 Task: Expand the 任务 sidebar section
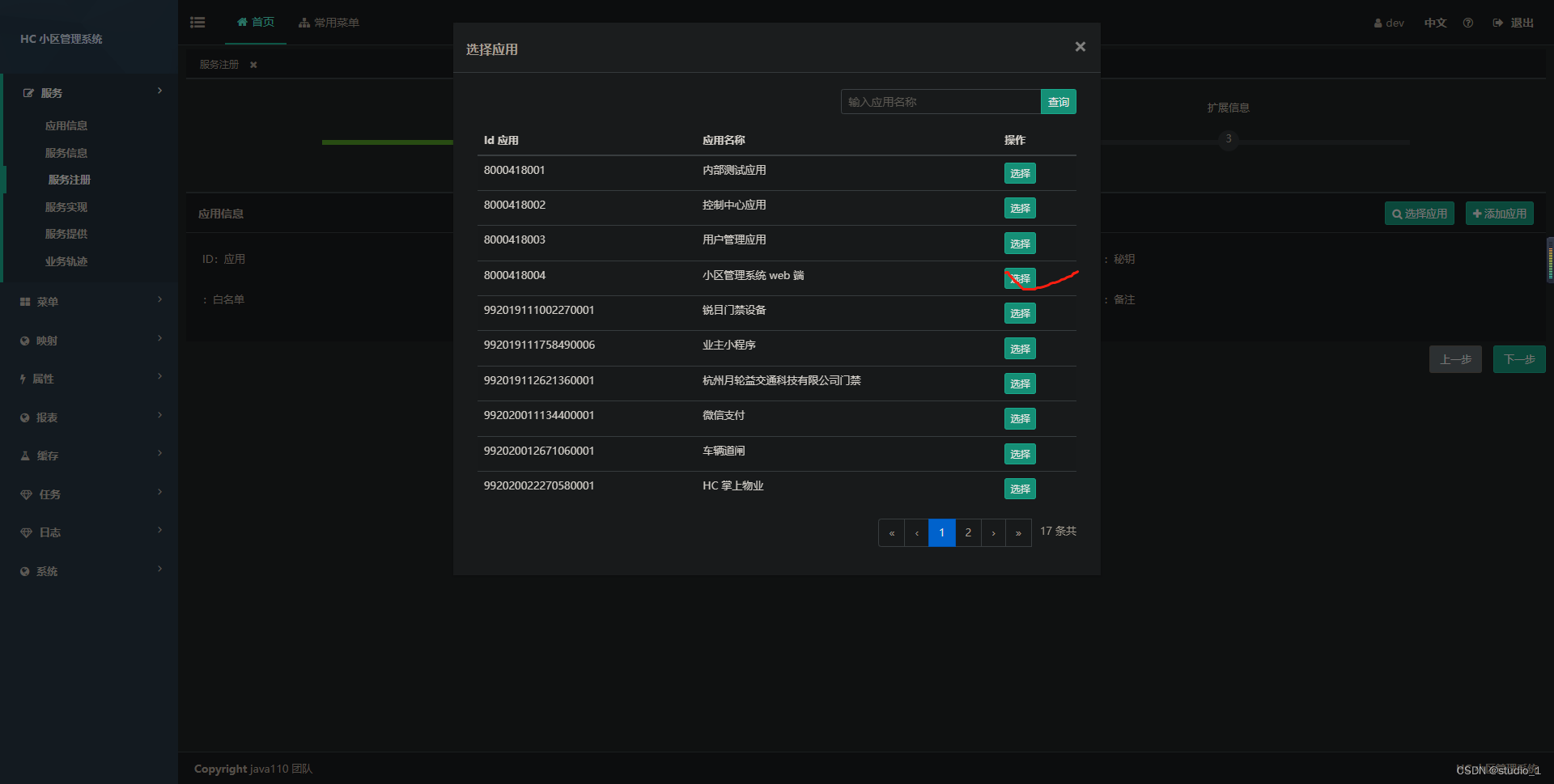click(x=89, y=494)
